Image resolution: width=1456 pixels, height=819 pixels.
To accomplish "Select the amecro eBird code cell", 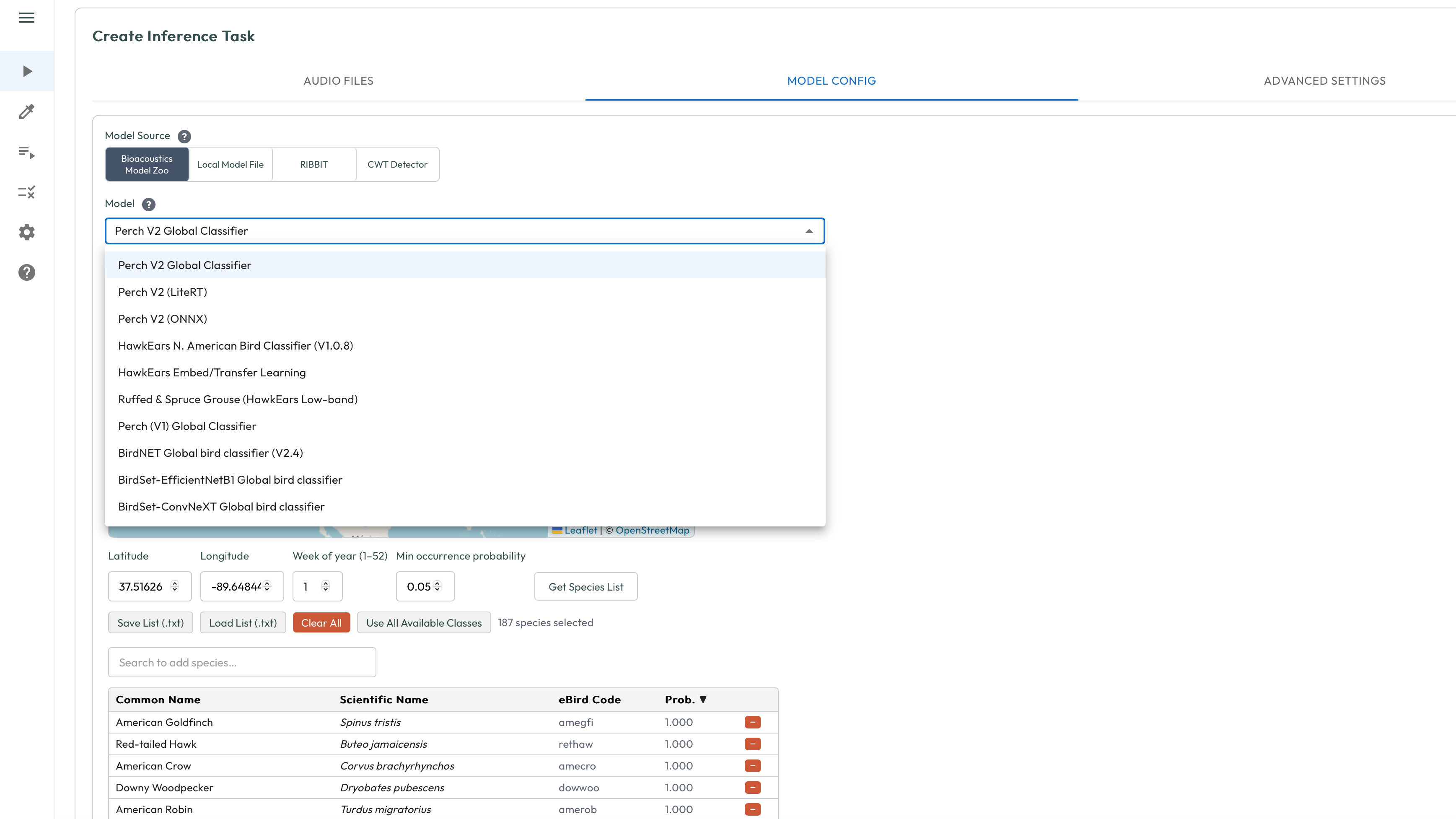I will pyautogui.click(x=577, y=766).
